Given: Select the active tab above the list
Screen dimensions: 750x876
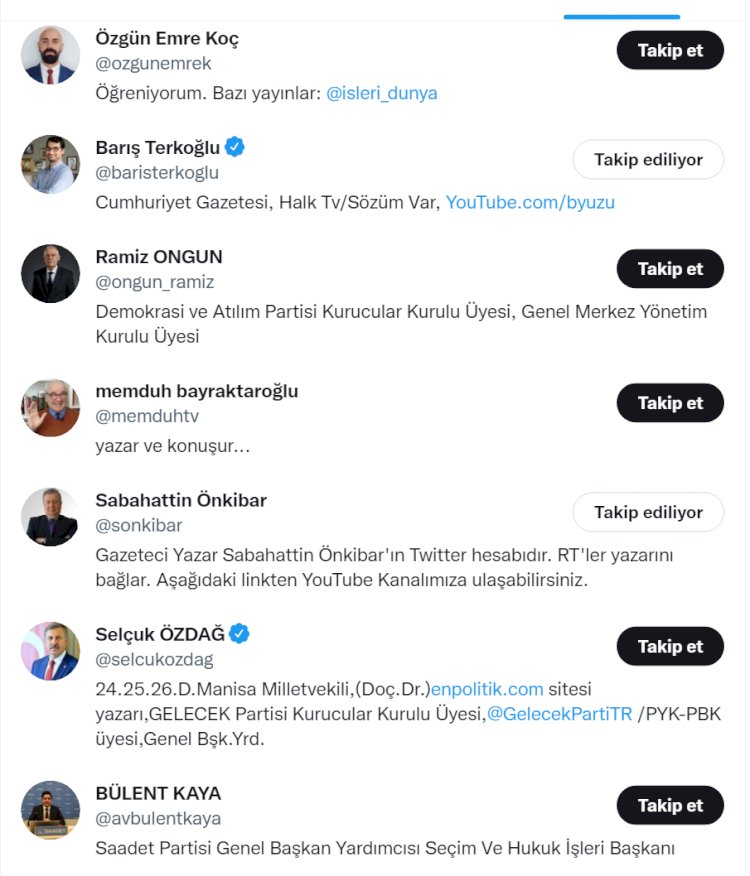Looking at the screenshot, I should (x=620, y=17).
